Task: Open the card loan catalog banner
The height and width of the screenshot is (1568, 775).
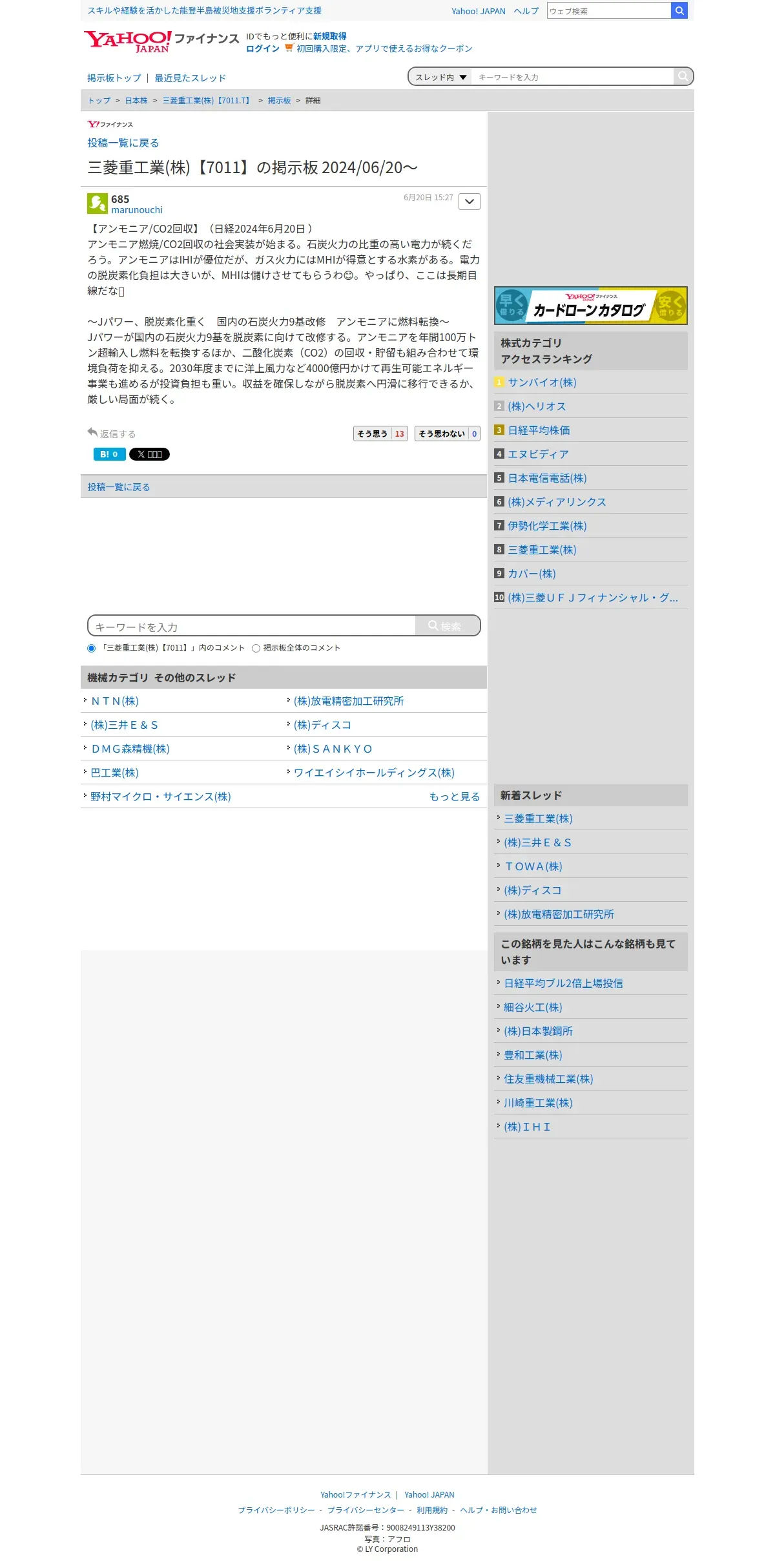Action: pos(591,306)
